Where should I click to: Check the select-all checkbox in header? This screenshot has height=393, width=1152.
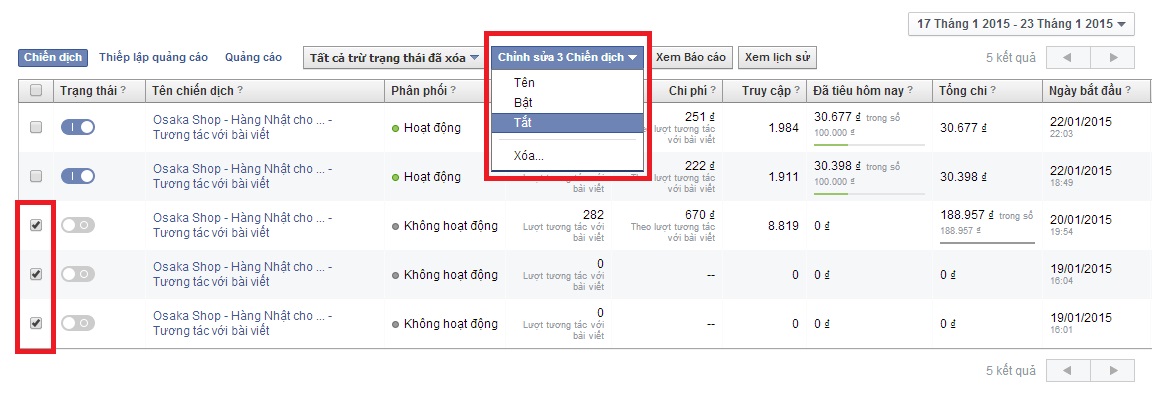(x=36, y=90)
